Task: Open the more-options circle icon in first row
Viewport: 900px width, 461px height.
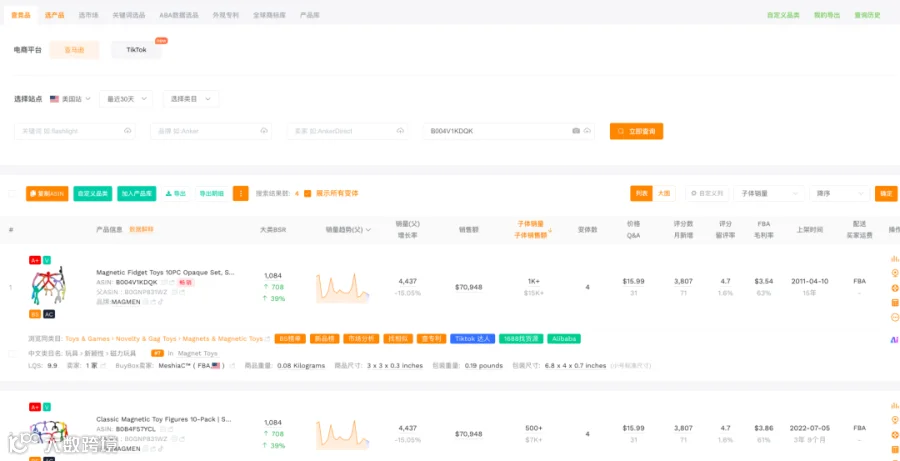Action: click(894, 317)
